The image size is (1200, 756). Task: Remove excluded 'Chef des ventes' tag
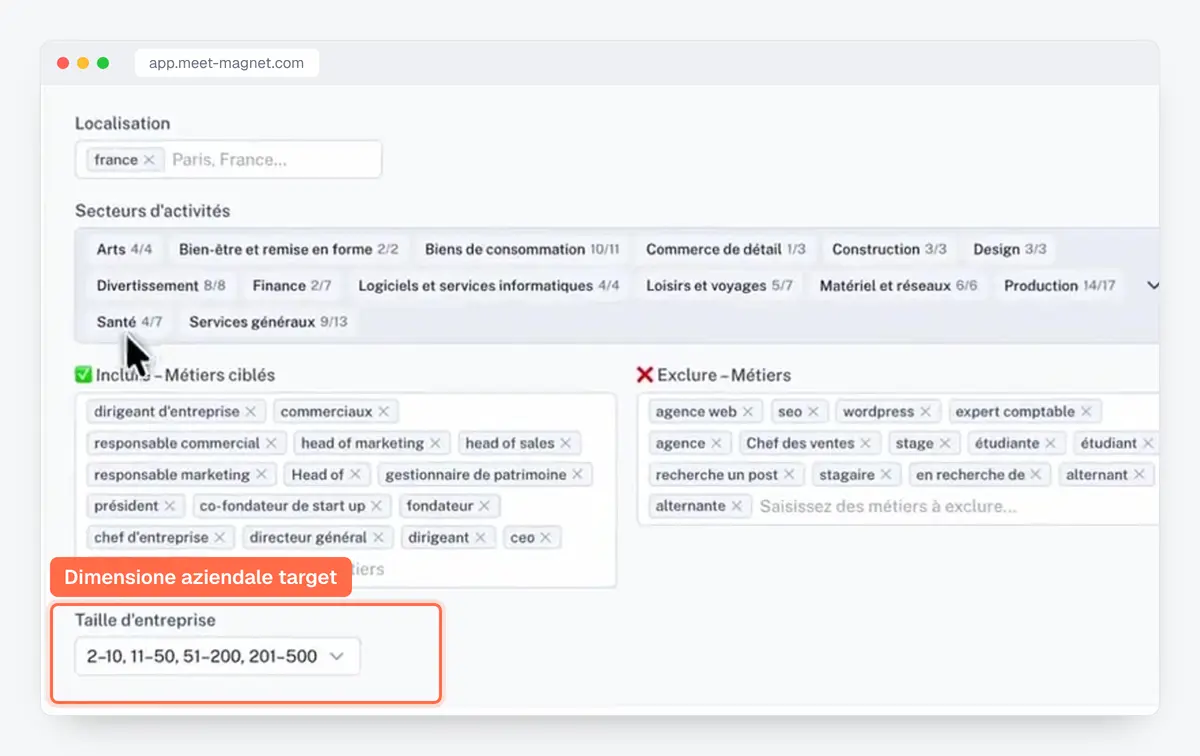point(866,443)
